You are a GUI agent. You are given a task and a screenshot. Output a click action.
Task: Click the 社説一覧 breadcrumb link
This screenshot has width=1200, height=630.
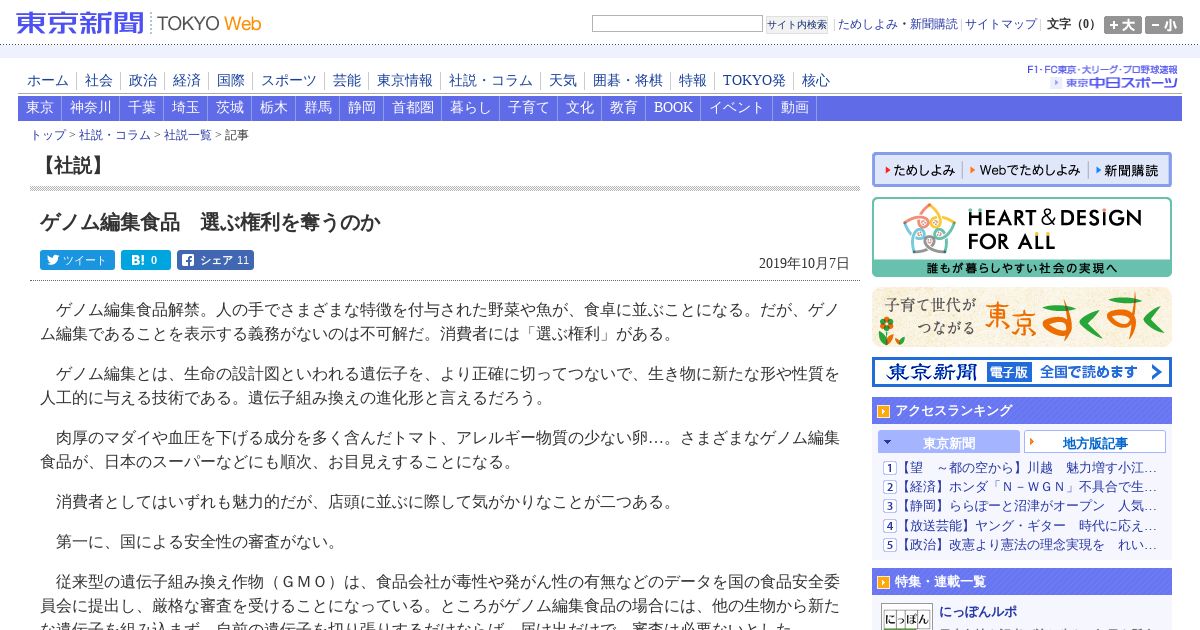click(x=188, y=135)
